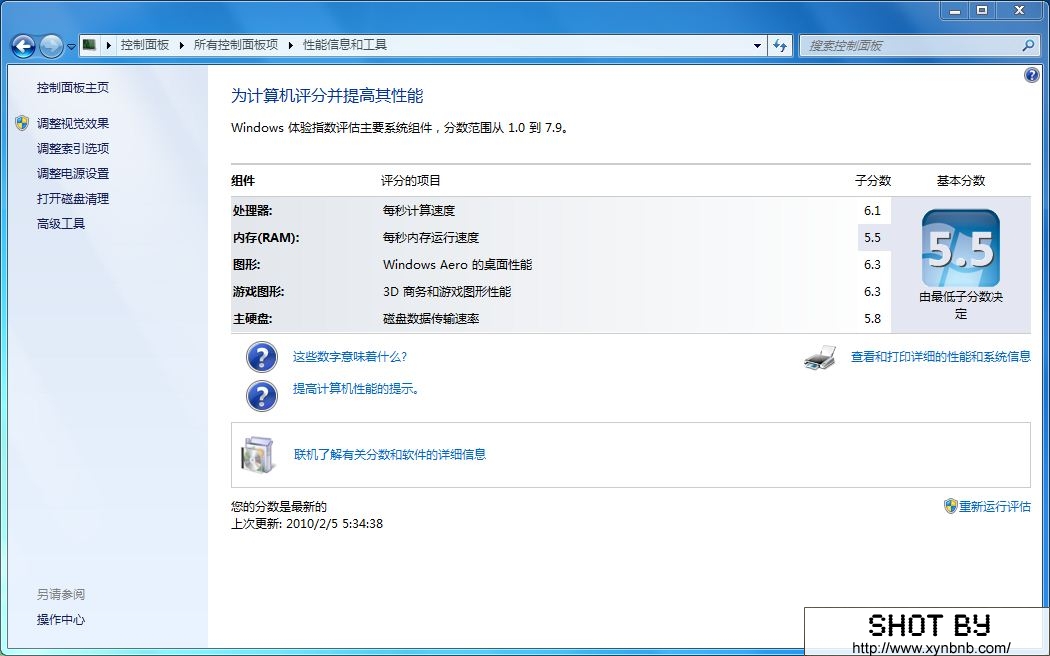Open 这些数字意味着什么? link
The height and width of the screenshot is (656, 1050).
(x=350, y=357)
